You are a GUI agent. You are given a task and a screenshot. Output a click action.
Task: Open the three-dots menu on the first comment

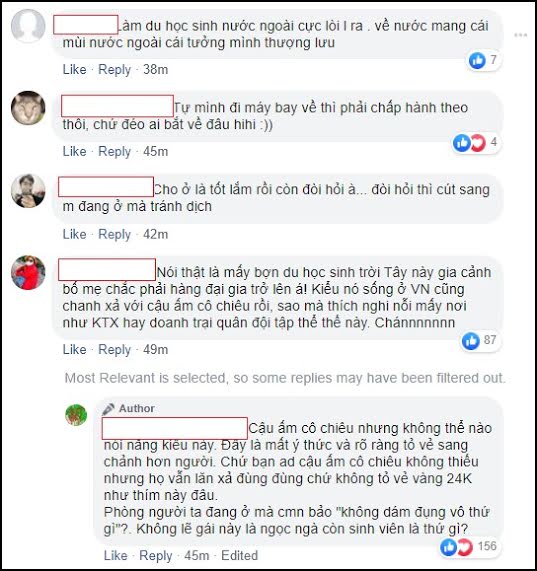(x=520, y=35)
